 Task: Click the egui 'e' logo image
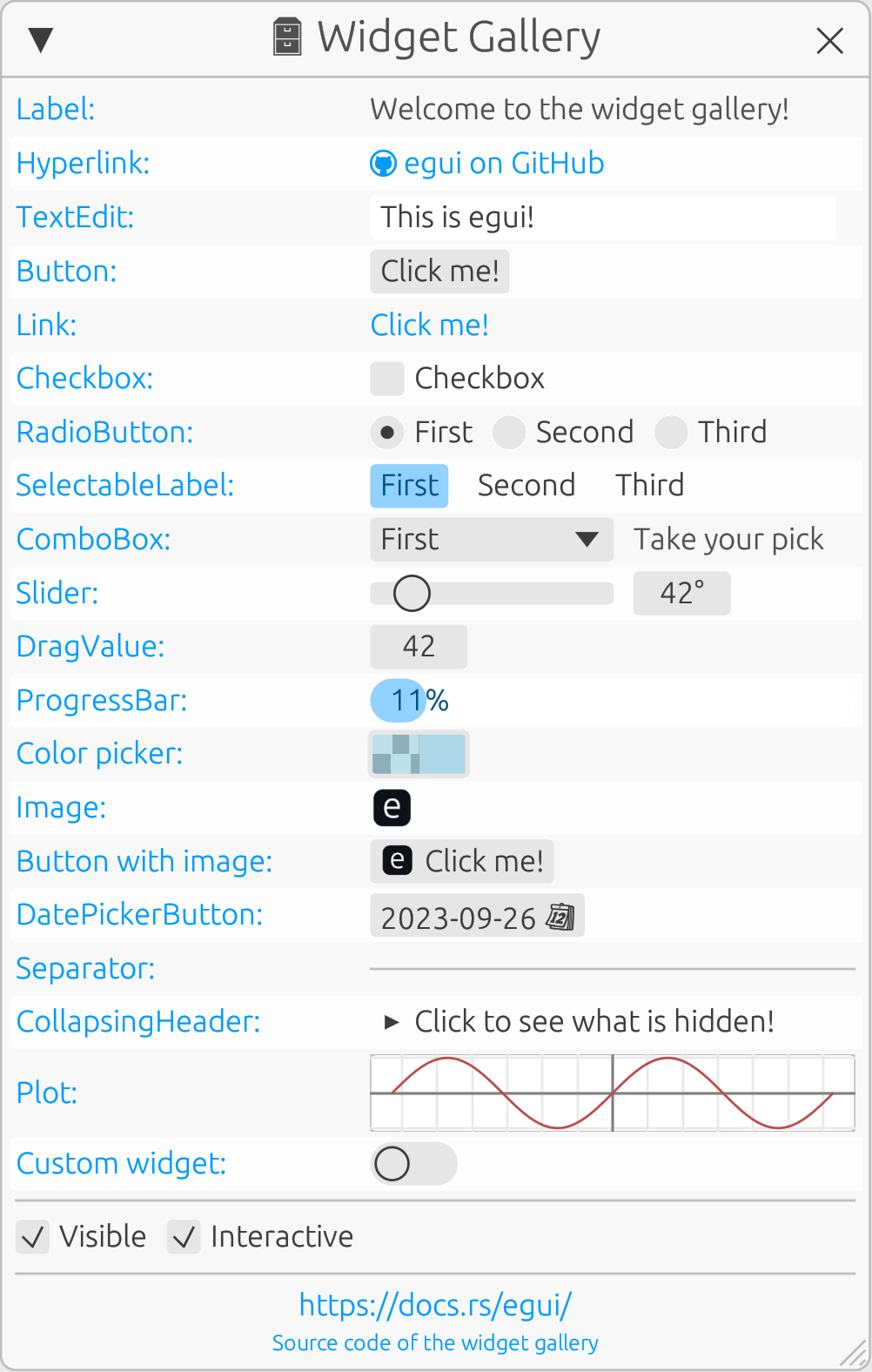point(392,808)
